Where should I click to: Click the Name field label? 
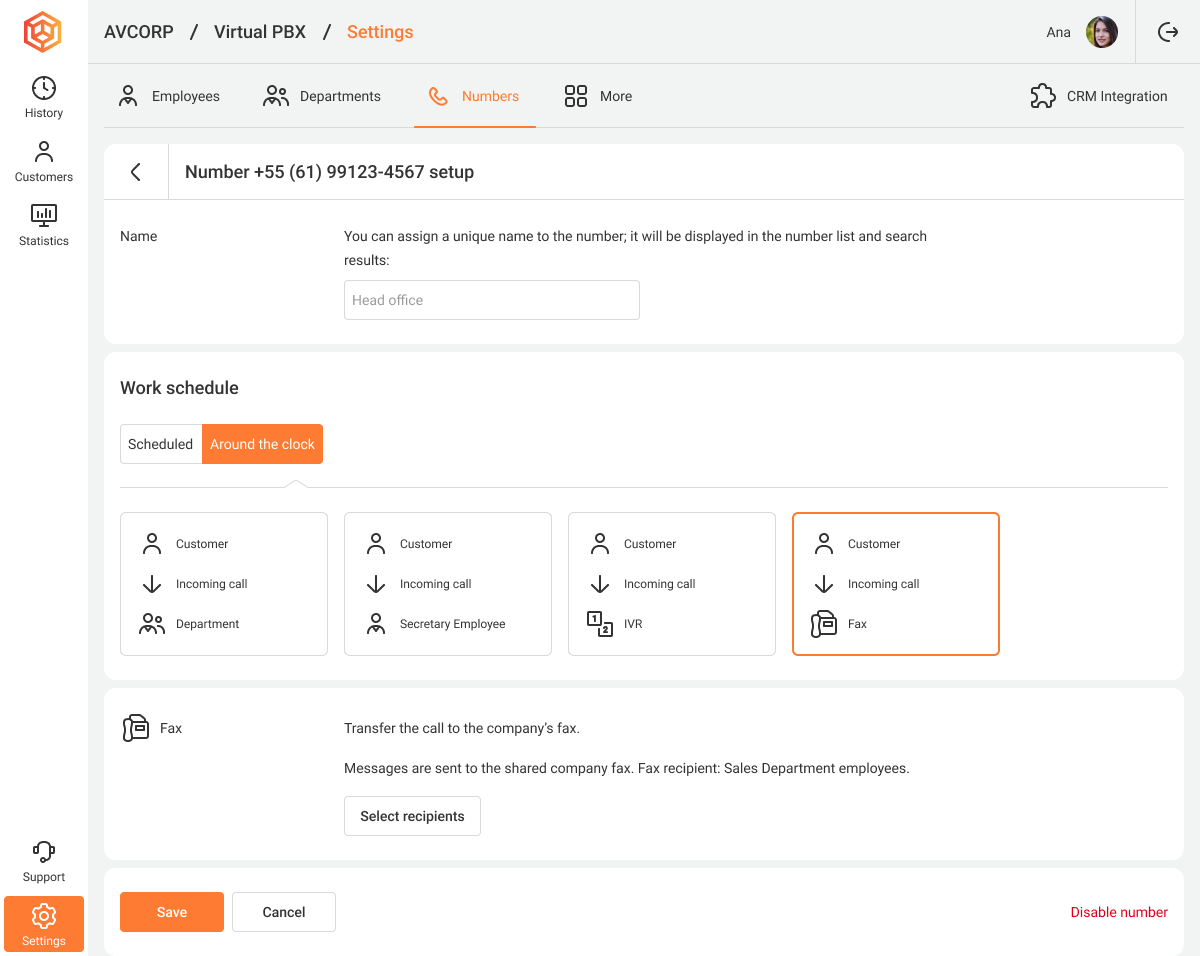[139, 236]
